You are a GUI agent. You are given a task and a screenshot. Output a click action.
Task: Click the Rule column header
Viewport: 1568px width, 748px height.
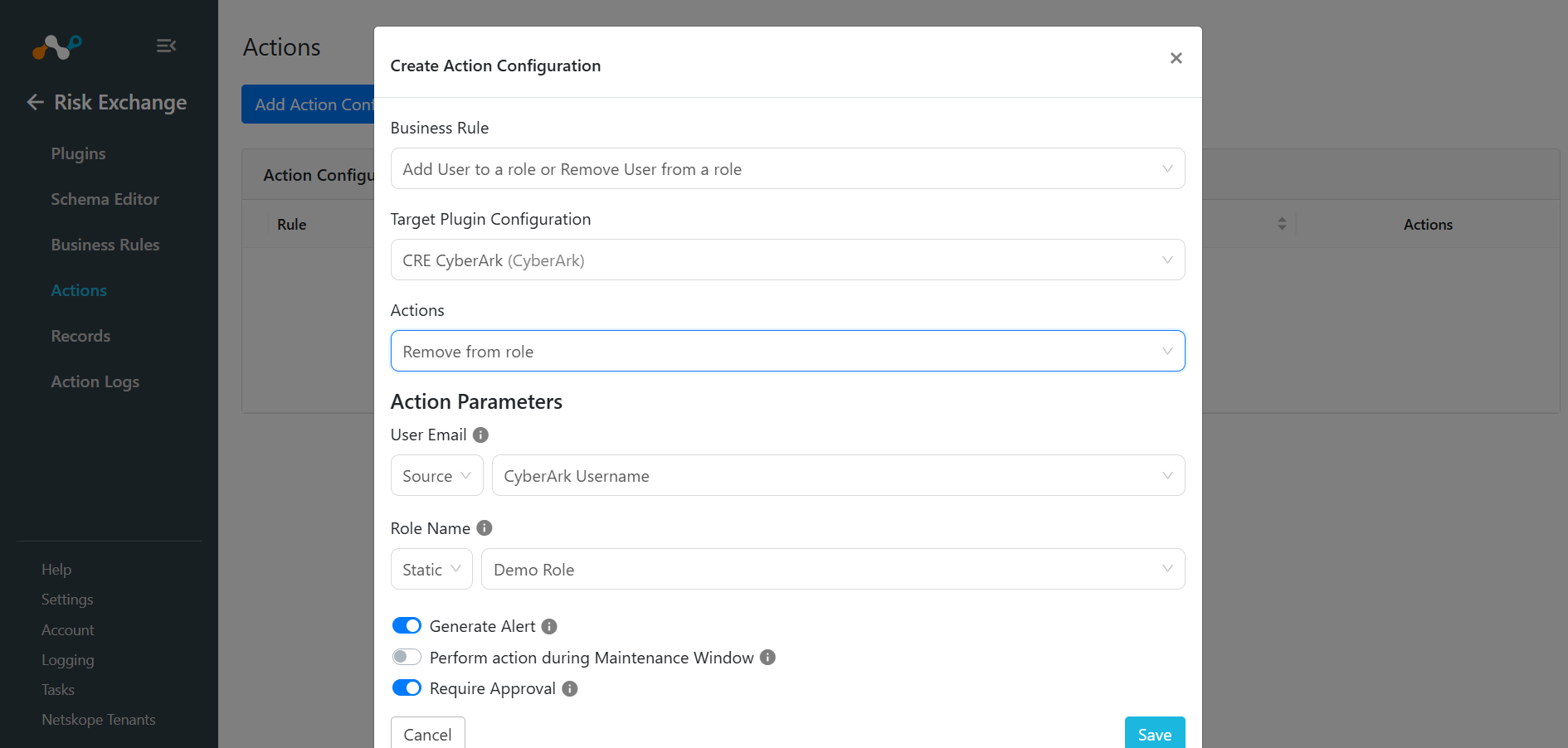291,224
